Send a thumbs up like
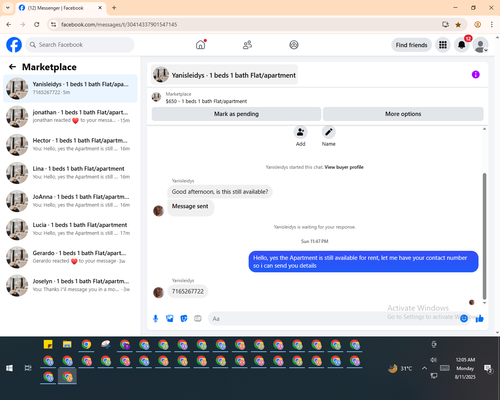Image resolution: width=500 pixels, height=400 pixels. [480, 319]
